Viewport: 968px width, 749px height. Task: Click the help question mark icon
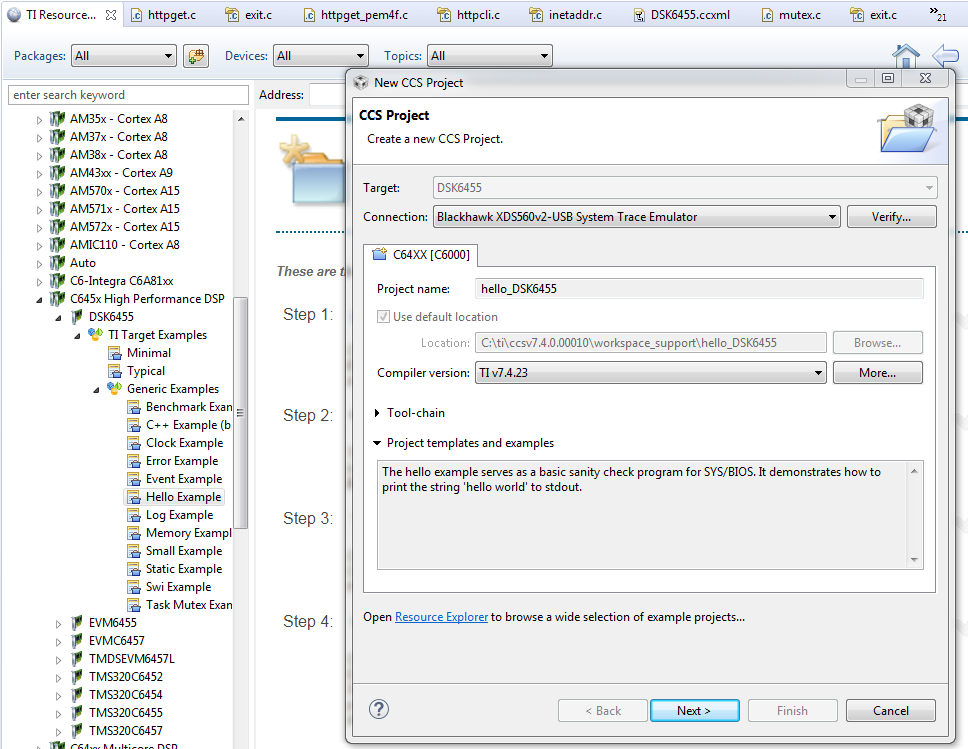click(378, 709)
